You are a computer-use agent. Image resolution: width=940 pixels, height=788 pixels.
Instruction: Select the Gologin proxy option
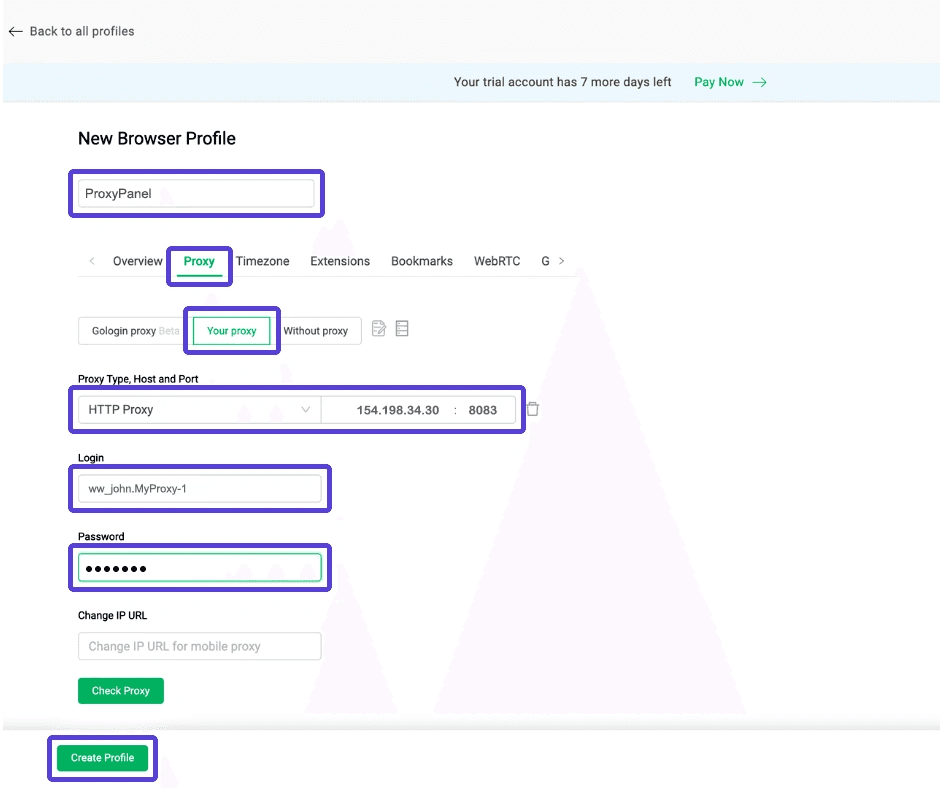pyautogui.click(x=130, y=331)
